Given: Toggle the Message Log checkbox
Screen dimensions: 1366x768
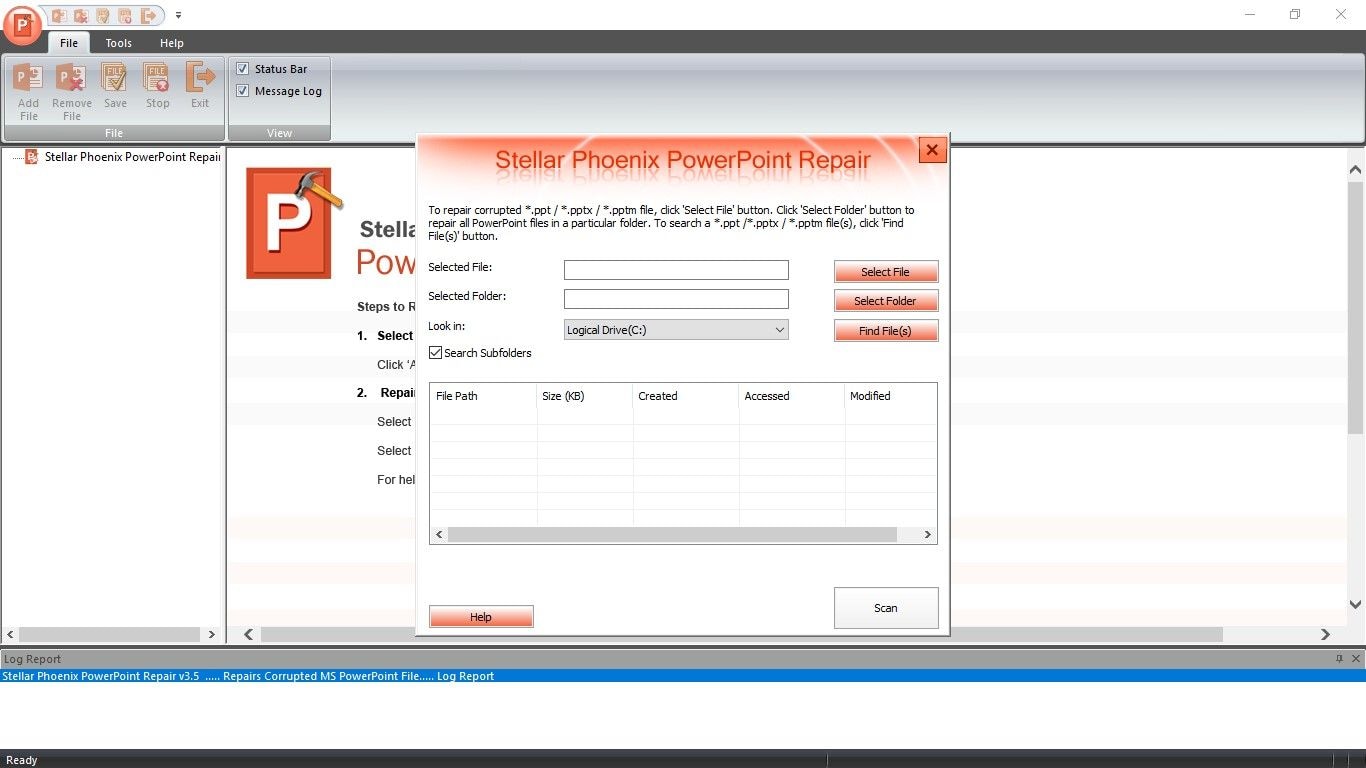Looking at the screenshot, I should [x=242, y=91].
